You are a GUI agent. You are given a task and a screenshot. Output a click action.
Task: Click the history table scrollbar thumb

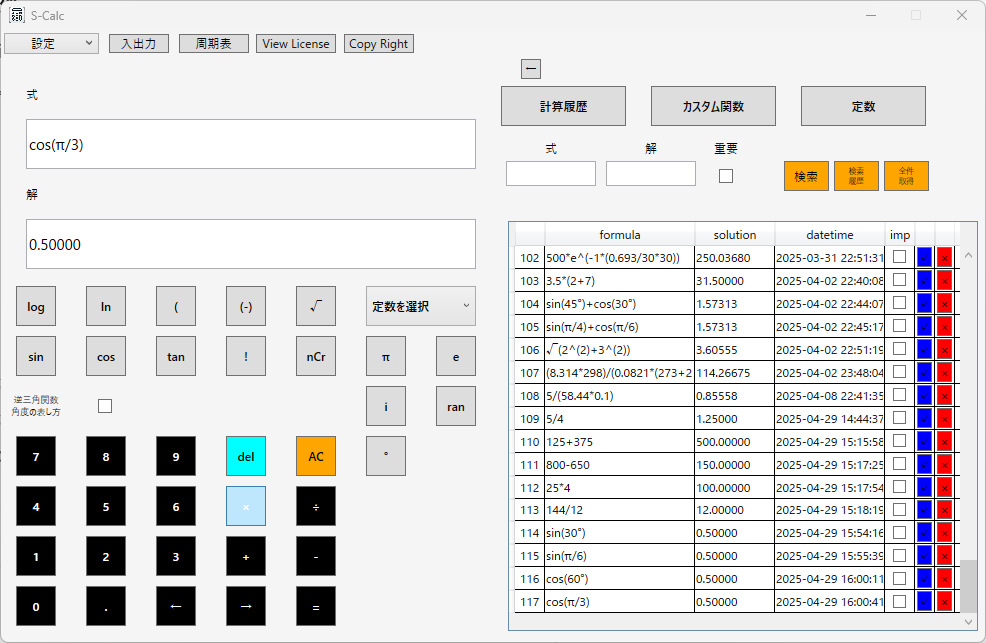click(968, 585)
